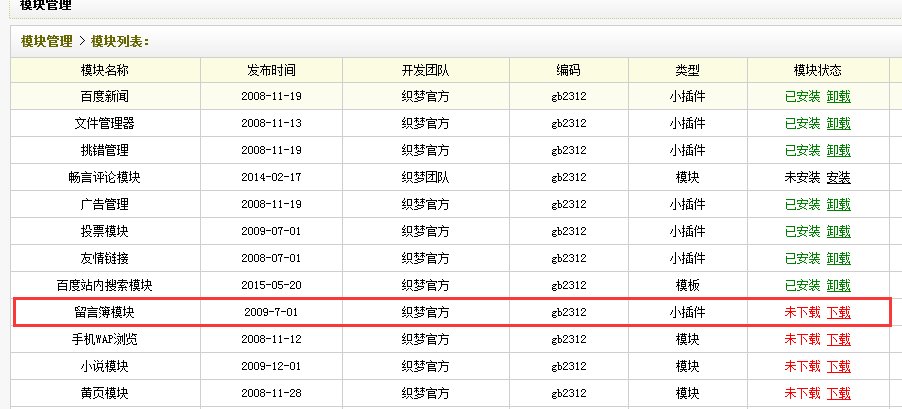Click 卸载 for 广告管理
Screen dimensions: 902x409
(x=838, y=204)
